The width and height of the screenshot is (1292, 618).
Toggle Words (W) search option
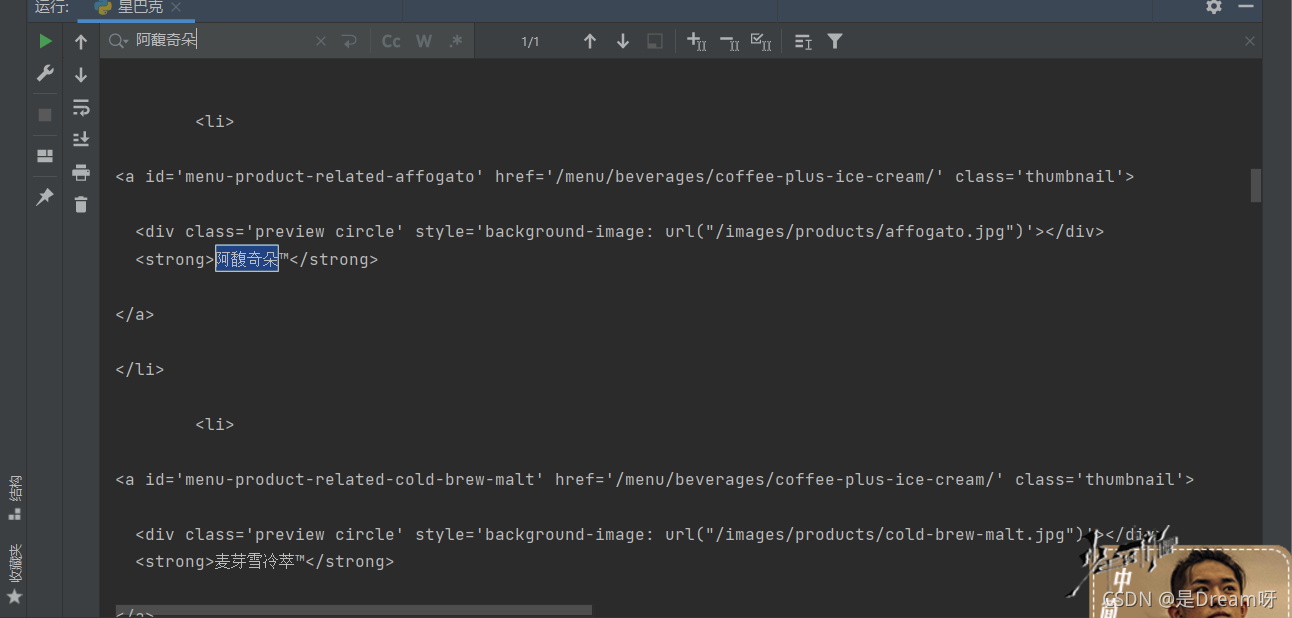[x=424, y=41]
